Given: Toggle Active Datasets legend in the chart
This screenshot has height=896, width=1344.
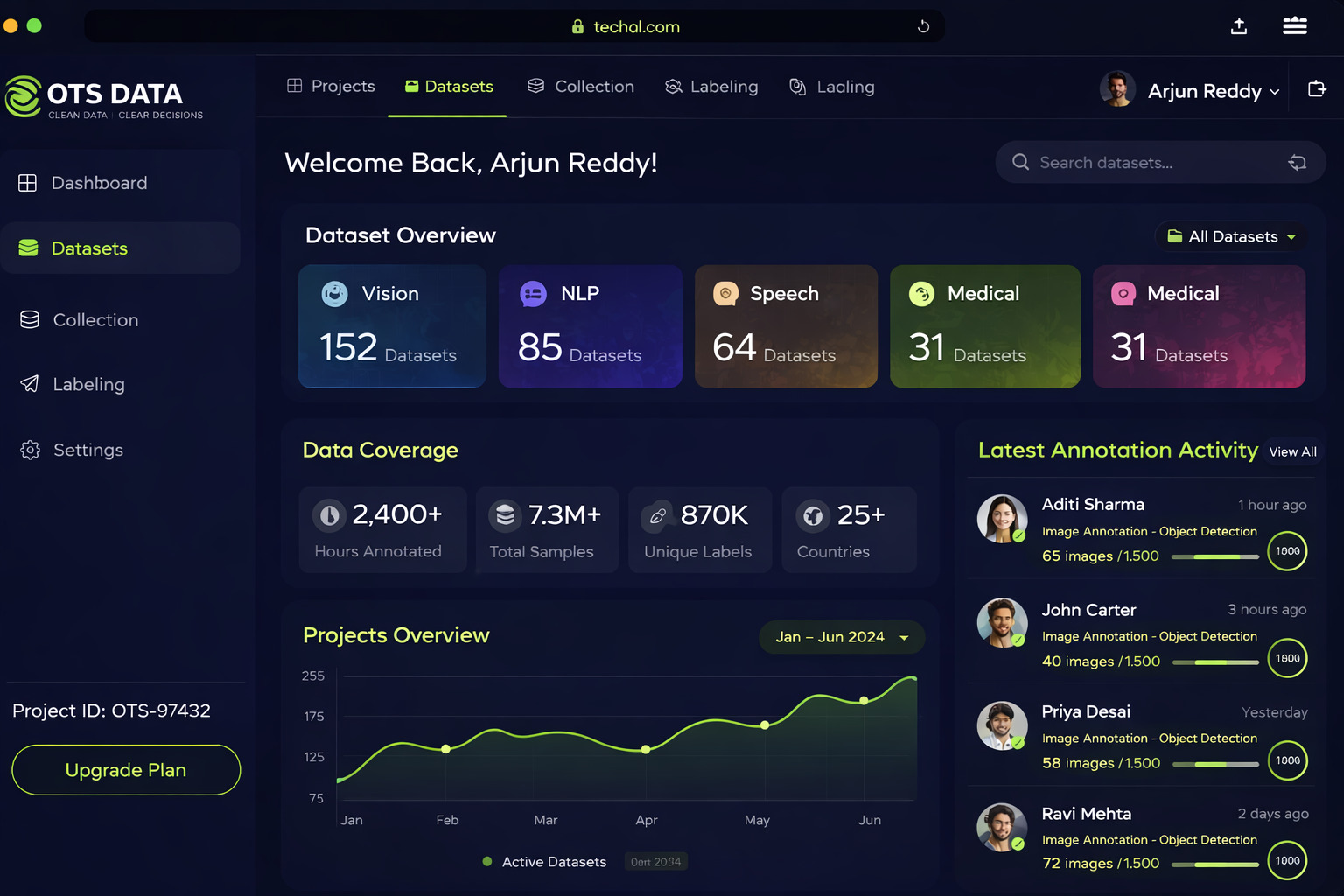Looking at the screenshot, I should [x=544, y=862].
